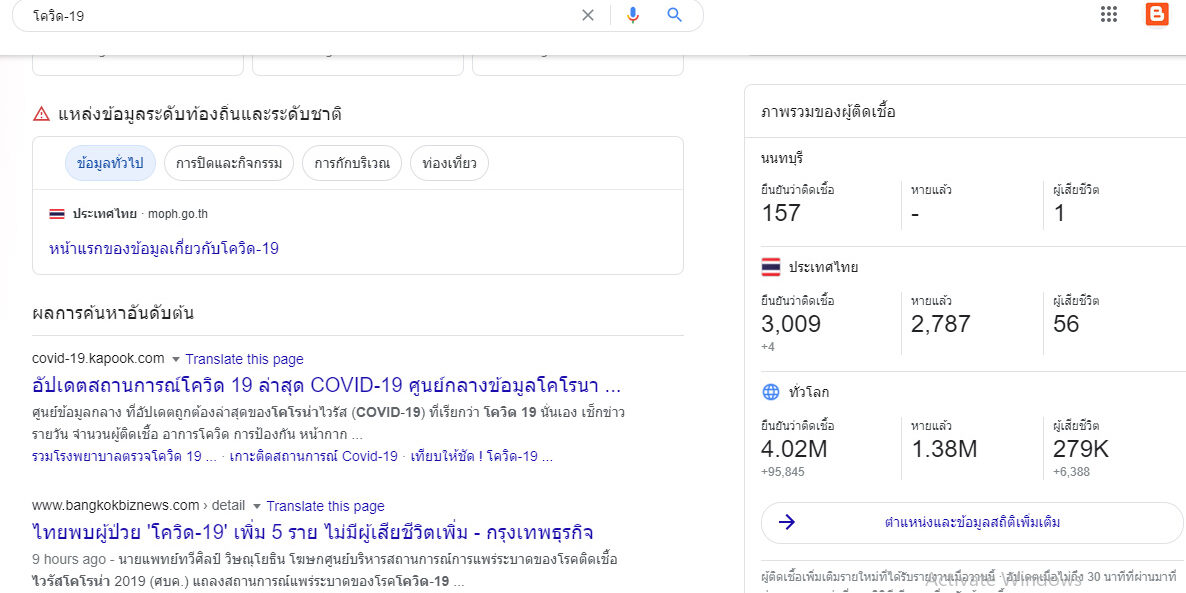
Task: Click the search input field containing โควิด-19
Action: point(300,16)
